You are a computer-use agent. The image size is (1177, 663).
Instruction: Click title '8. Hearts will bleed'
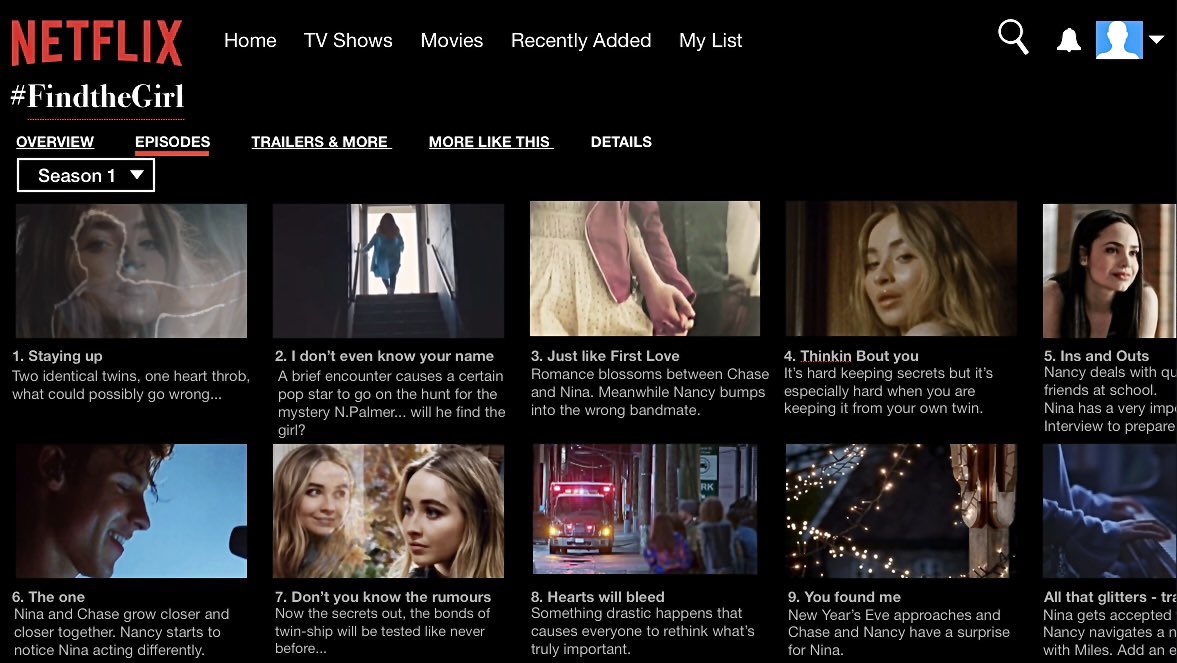[598, 597]
